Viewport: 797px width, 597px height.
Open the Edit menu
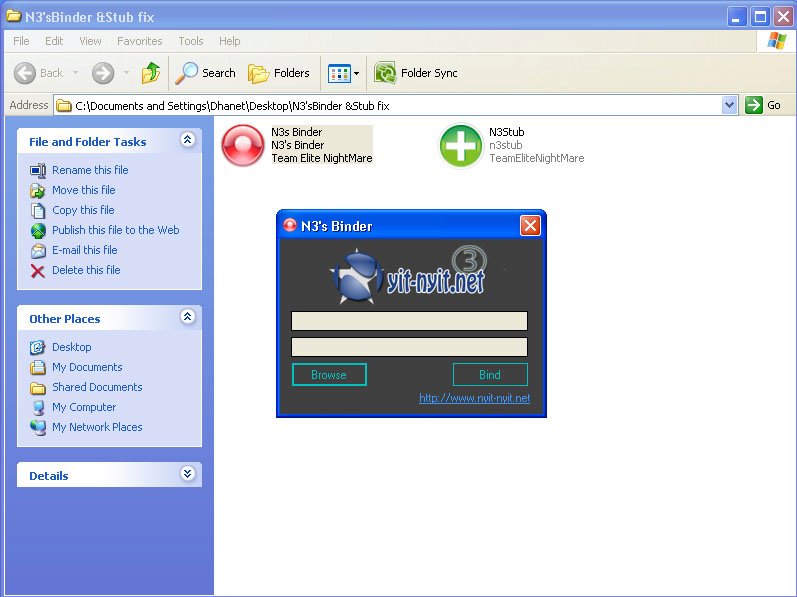[x=54, y=41]
